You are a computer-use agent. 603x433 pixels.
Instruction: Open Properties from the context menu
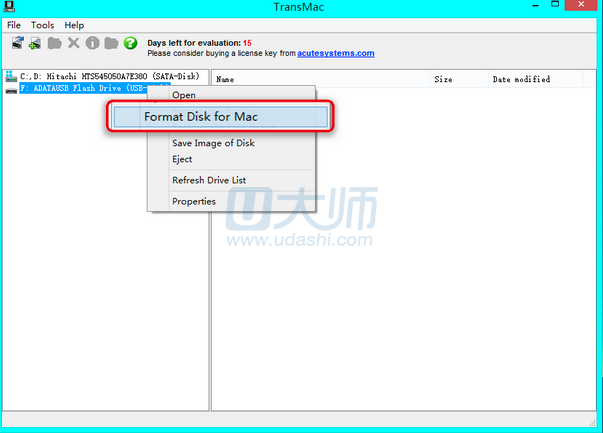coord(194,201)
